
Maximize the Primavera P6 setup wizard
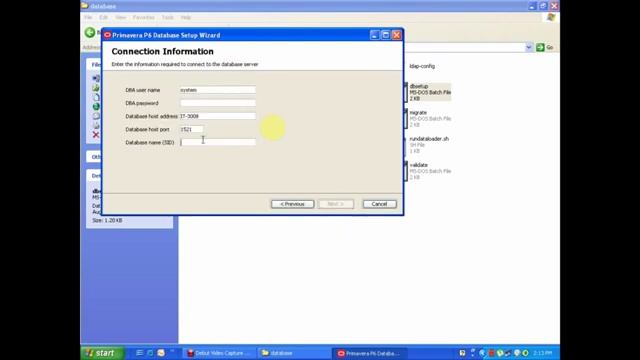[385, 35]
